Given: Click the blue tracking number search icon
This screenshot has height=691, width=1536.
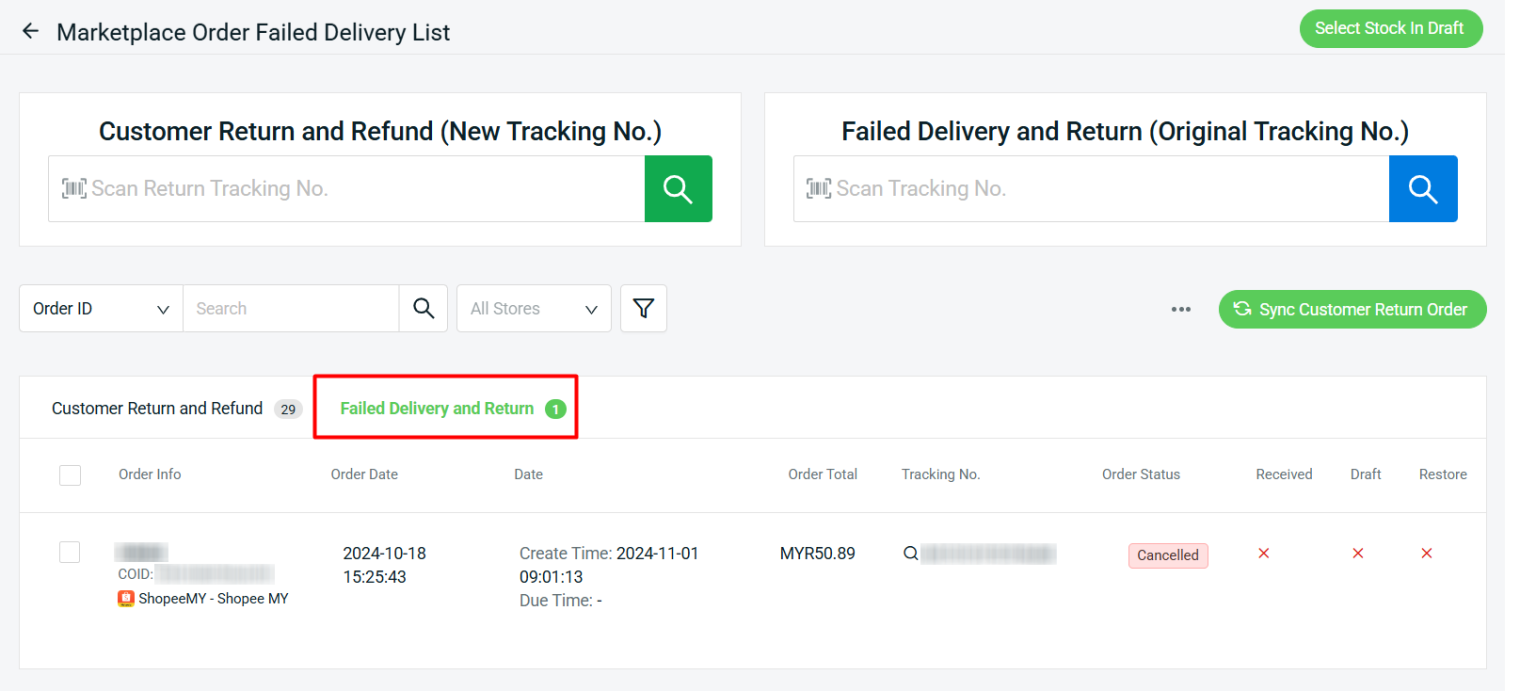Looking at the screenshot, I should coord(1423,188).
